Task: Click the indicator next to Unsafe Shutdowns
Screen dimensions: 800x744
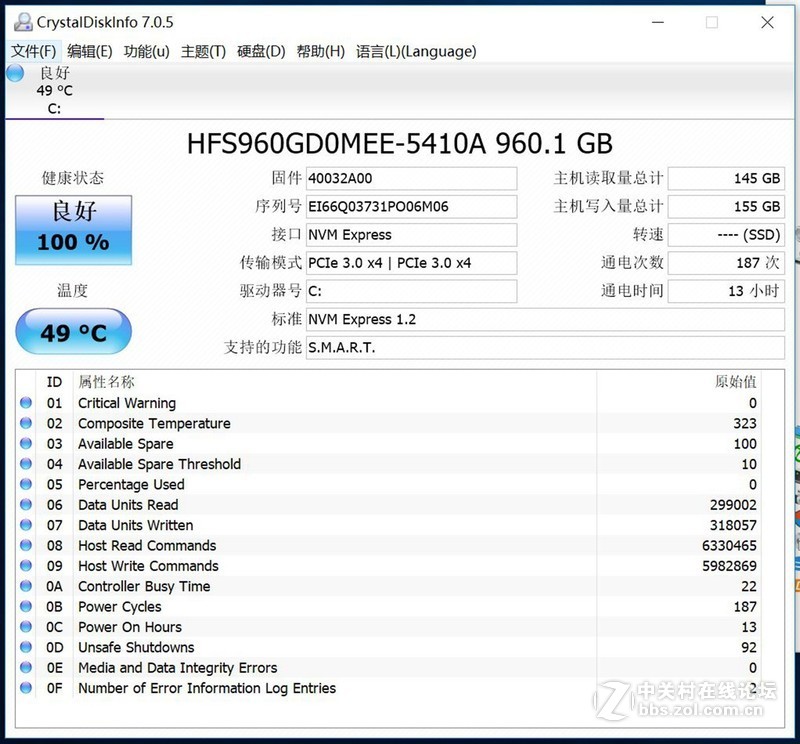Action: (25, 647)
